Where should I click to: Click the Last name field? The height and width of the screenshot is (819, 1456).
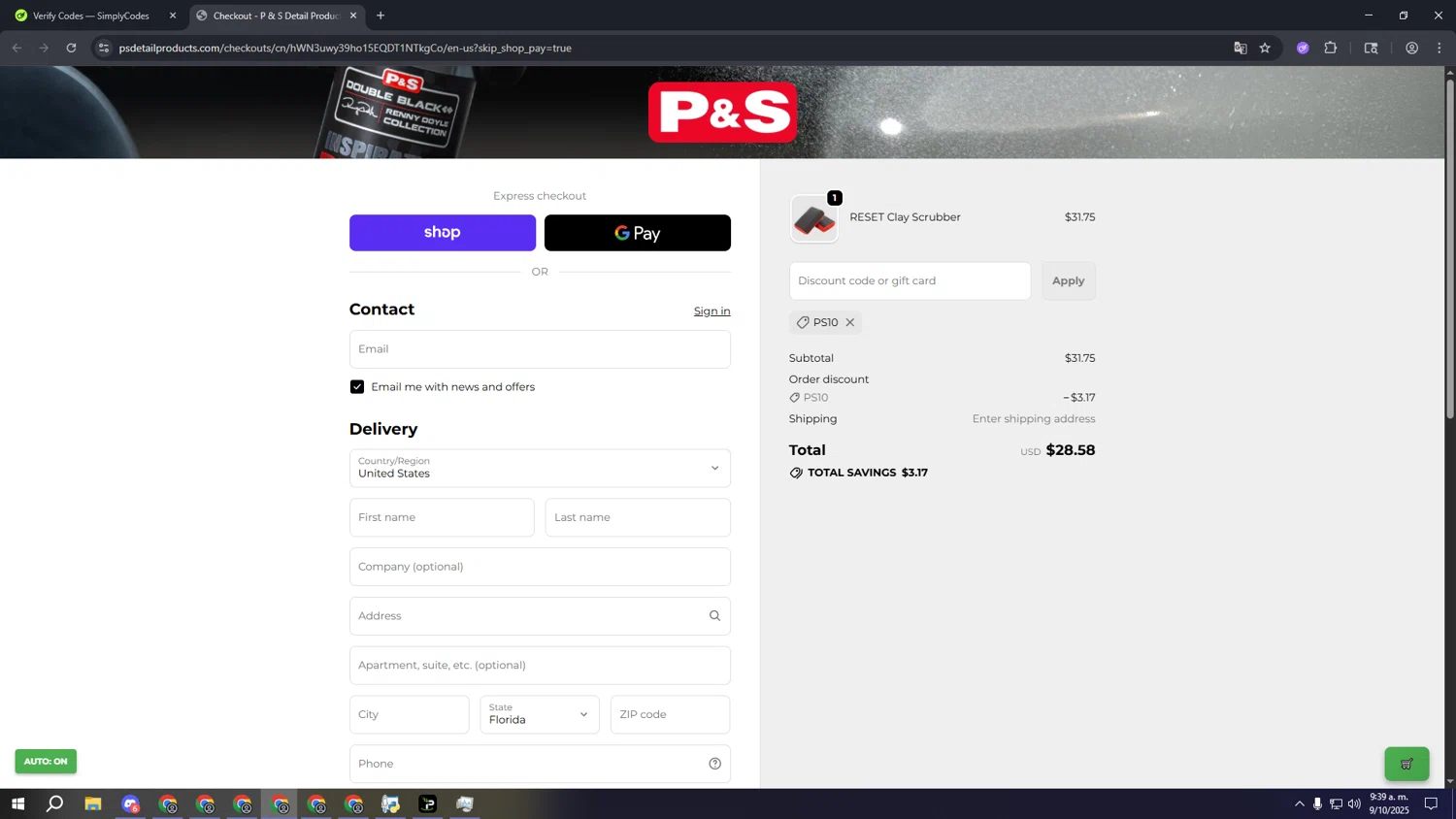click(x=638, y=517)
